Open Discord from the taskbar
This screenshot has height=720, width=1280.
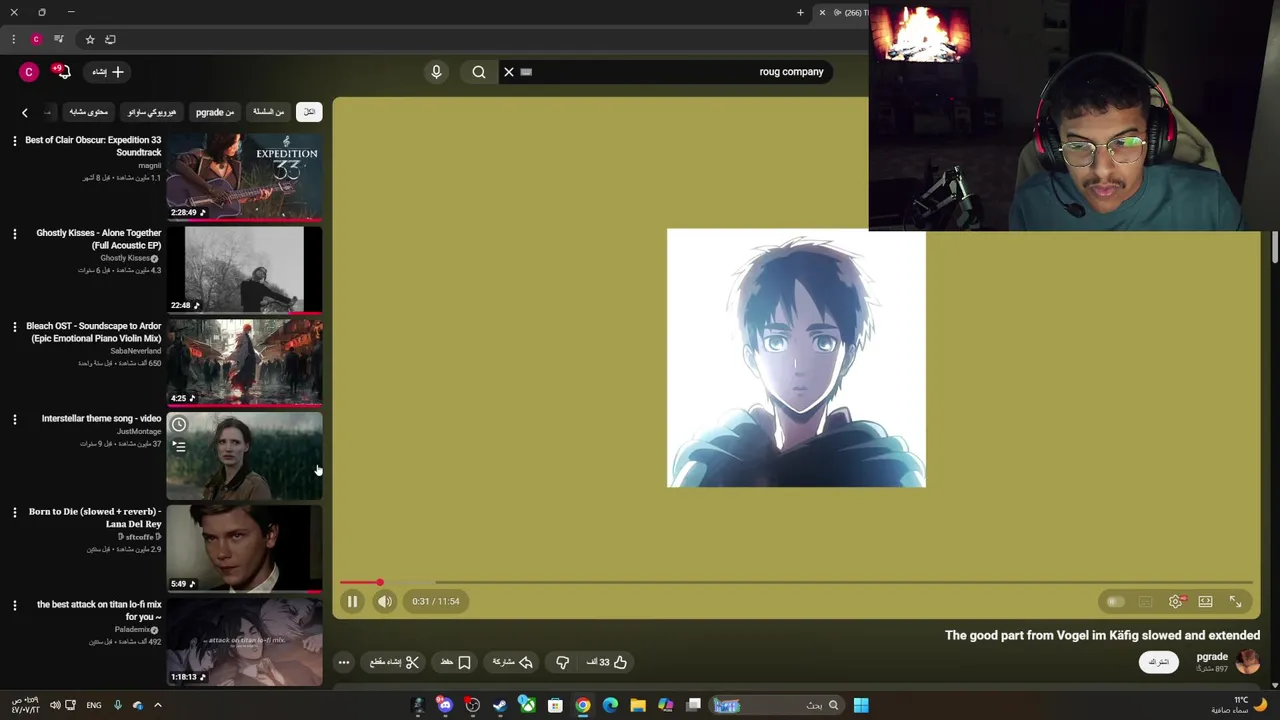click(x=445, y=705)
